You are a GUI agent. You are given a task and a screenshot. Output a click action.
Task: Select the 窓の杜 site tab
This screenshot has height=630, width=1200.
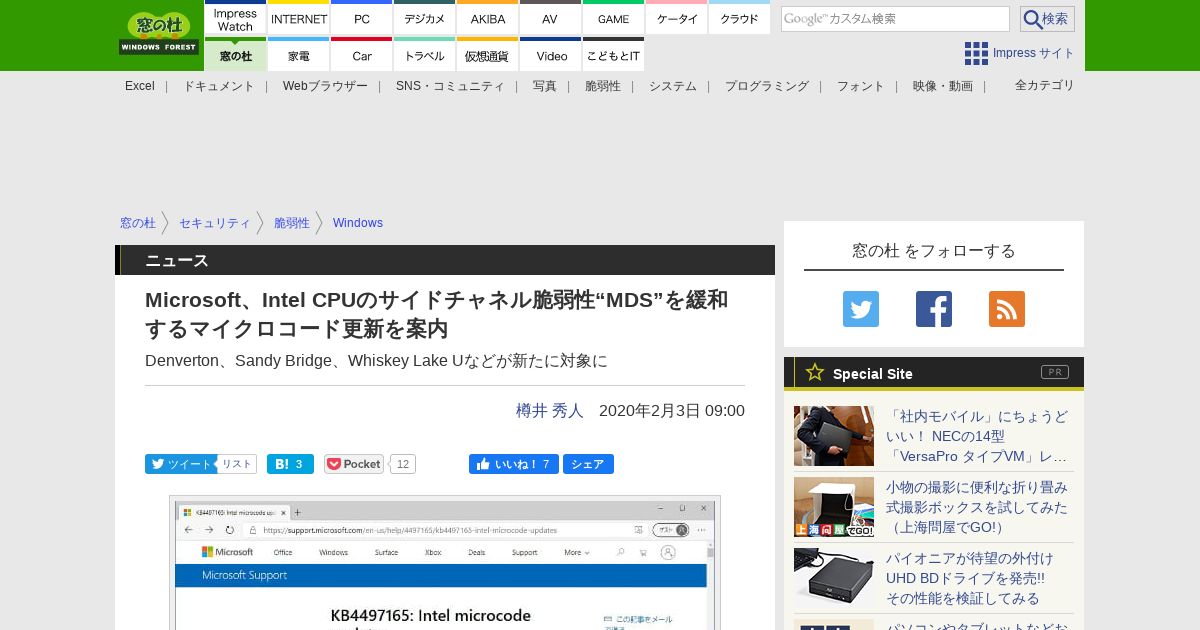click(x=235, y=55)
